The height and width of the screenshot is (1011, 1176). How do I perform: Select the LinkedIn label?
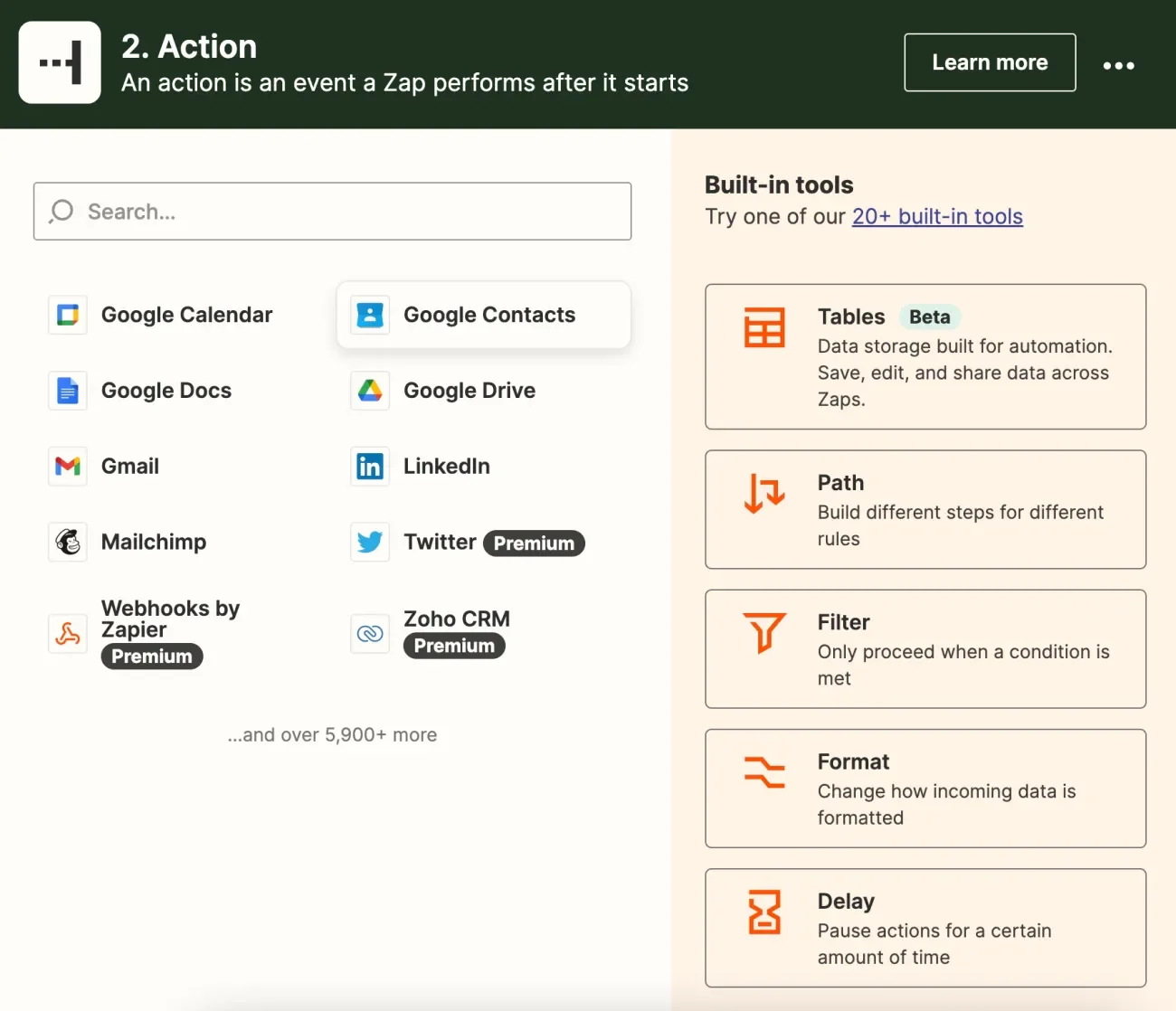(447, 467)
